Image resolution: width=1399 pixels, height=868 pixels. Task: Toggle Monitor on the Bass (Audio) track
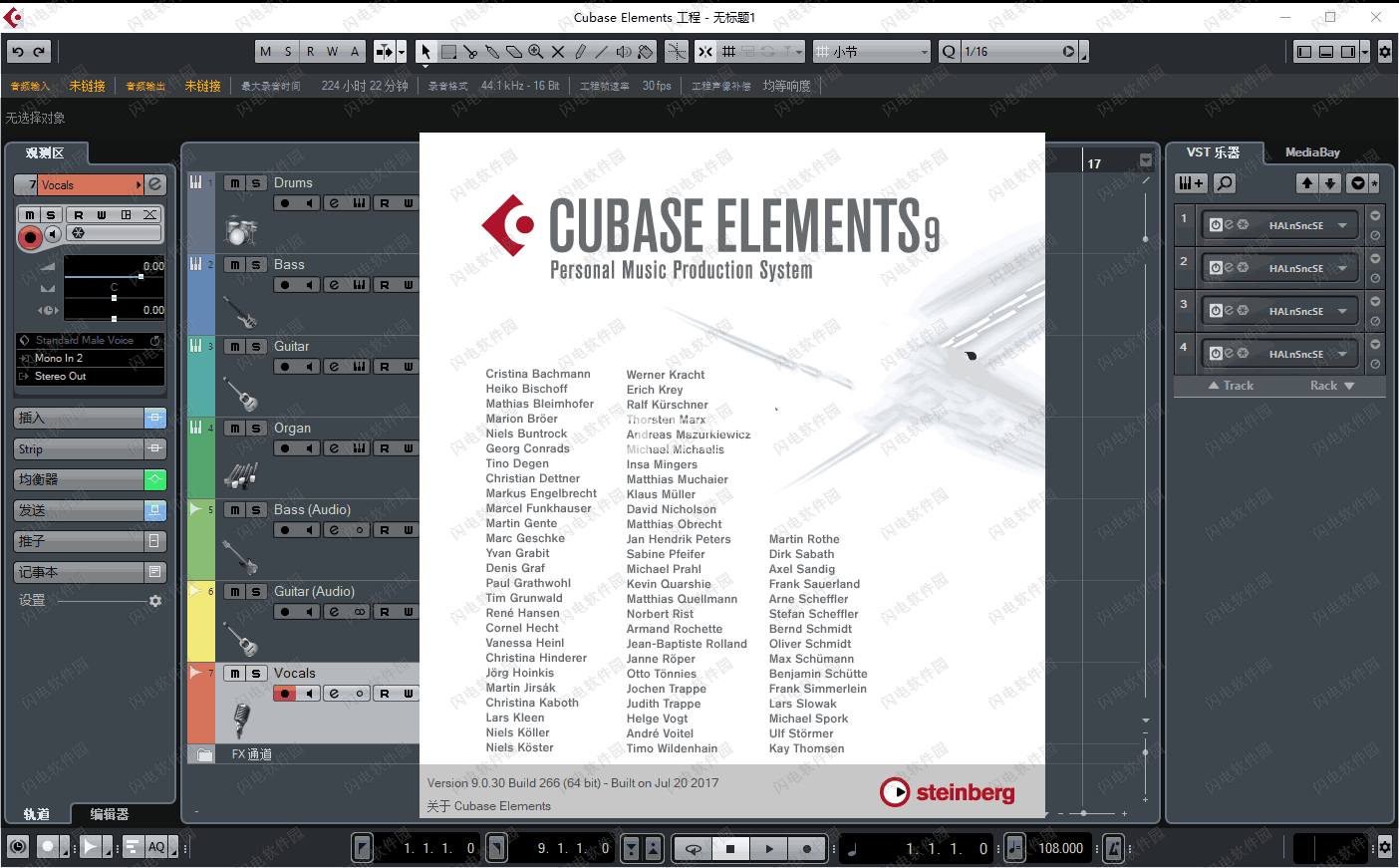[310, 530]
